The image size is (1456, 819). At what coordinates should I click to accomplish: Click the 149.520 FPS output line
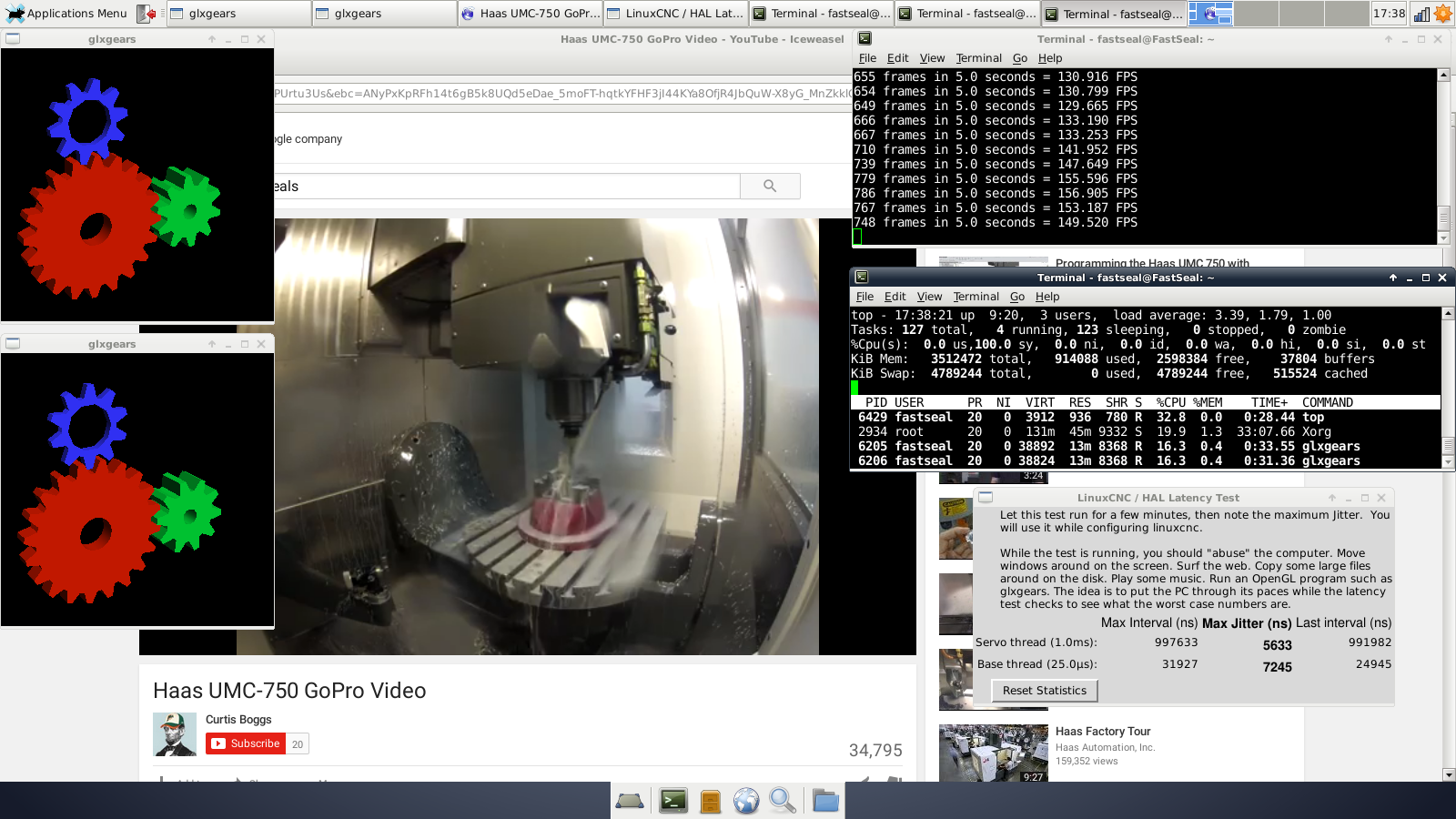tap(996, 223)
